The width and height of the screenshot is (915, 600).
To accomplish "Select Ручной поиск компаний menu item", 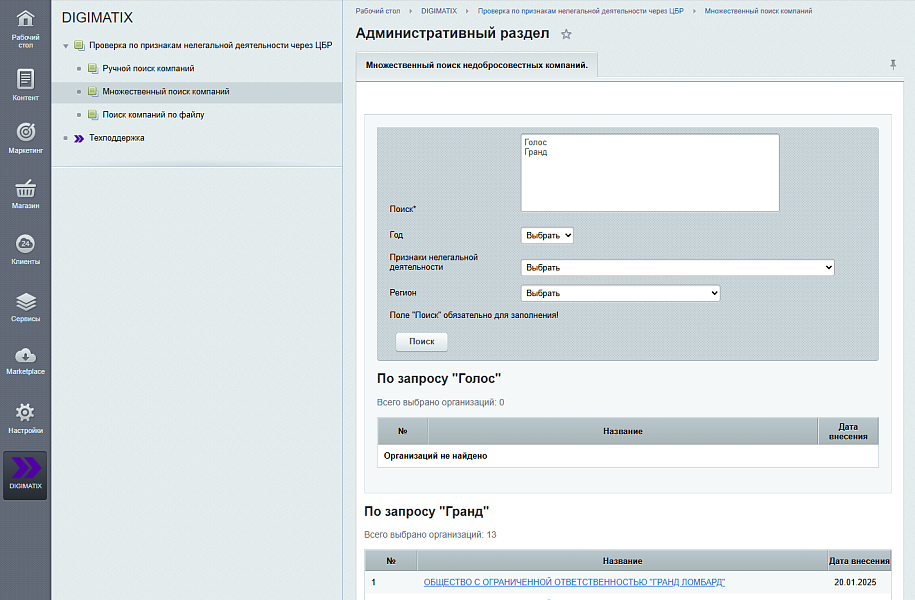I will tap(148, 69).
